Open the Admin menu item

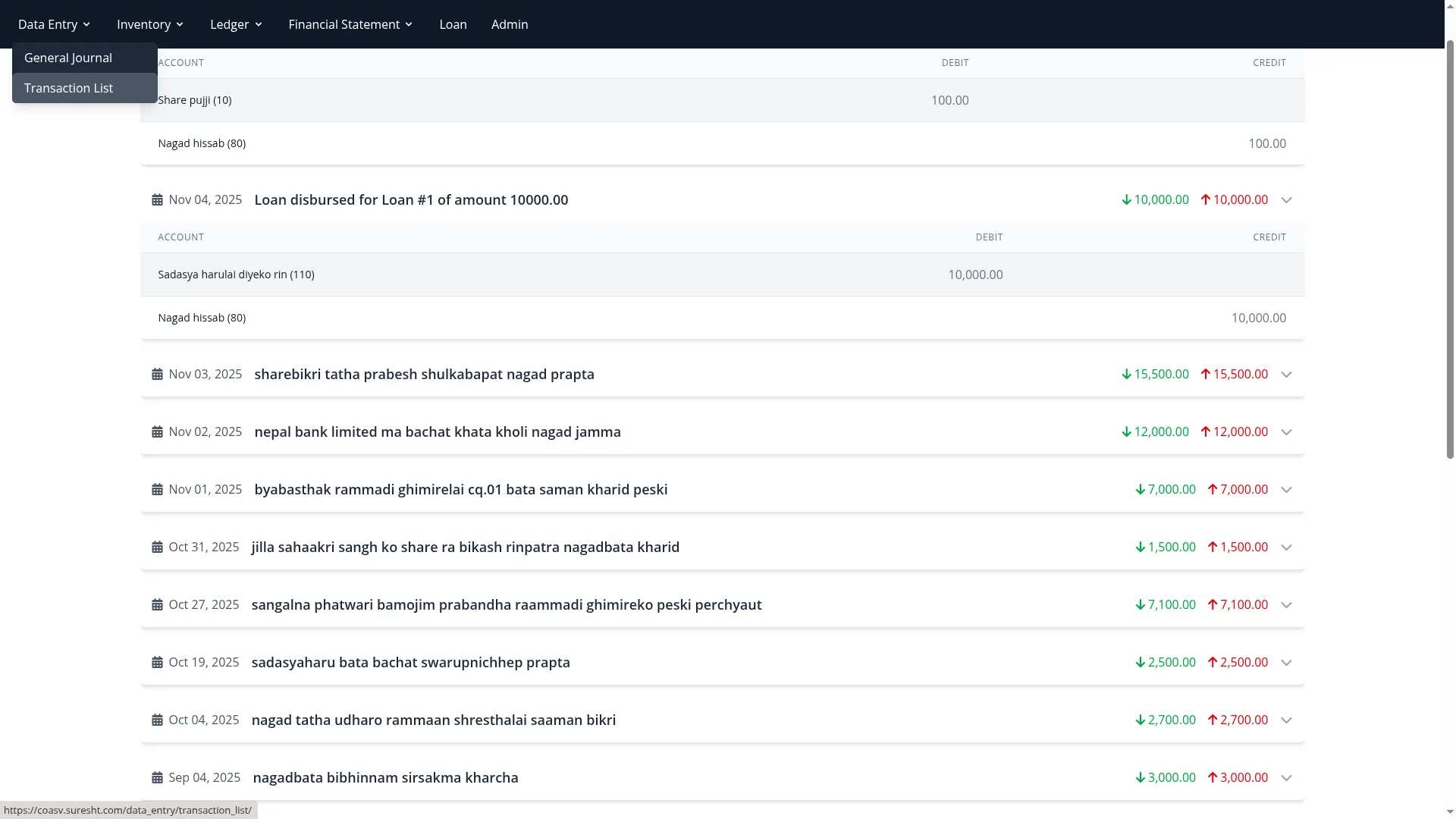pyautogui.click(x=509, y=24)
